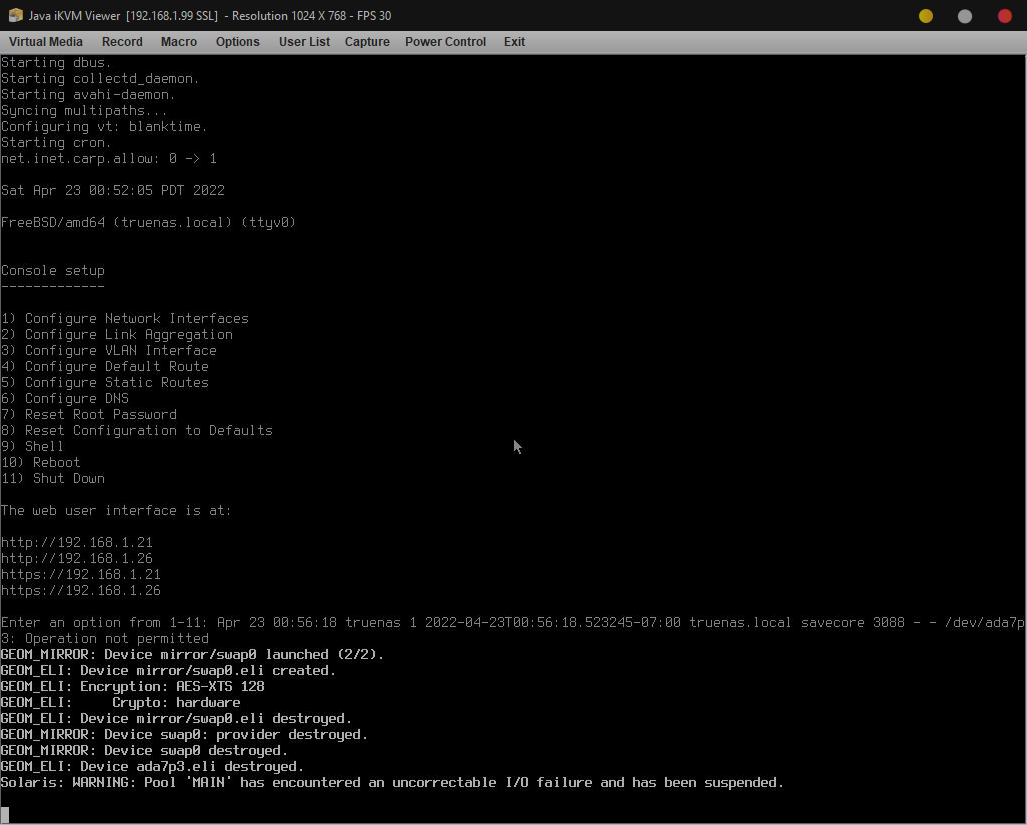Click '8) Reset Configuration to Defaults' line

(x=137, y=430)
